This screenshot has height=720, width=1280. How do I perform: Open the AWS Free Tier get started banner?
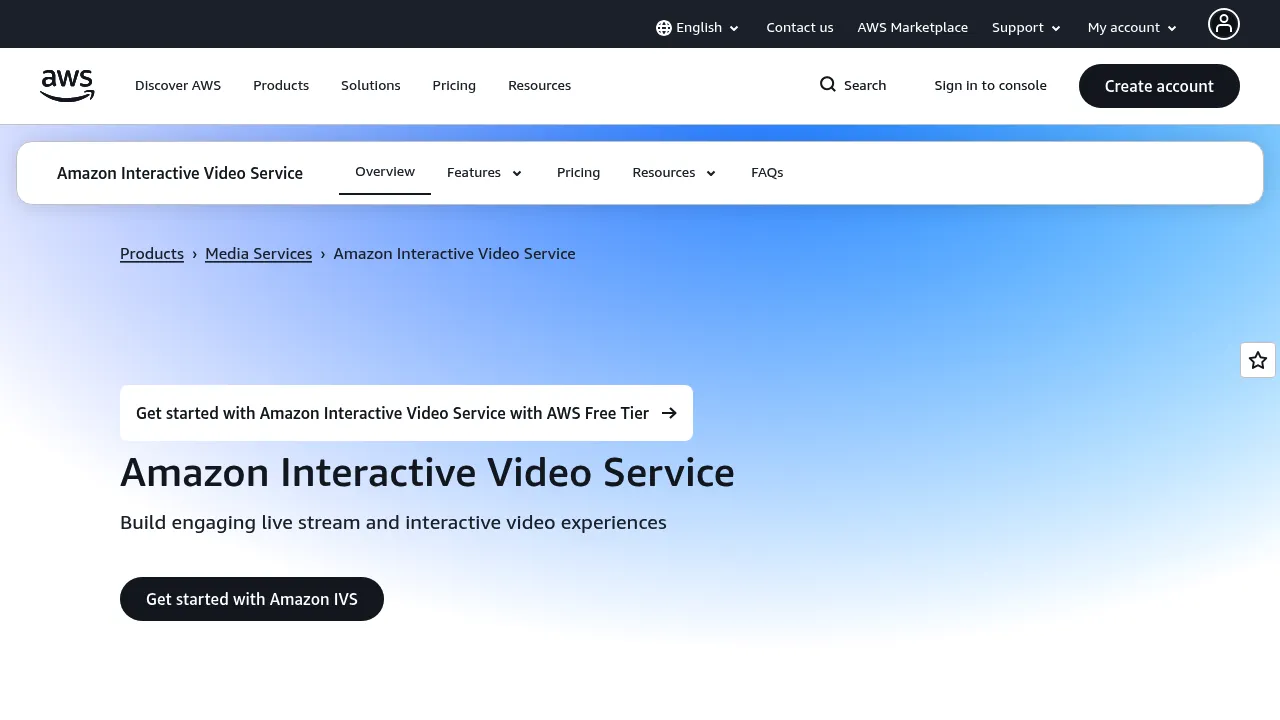406,413
